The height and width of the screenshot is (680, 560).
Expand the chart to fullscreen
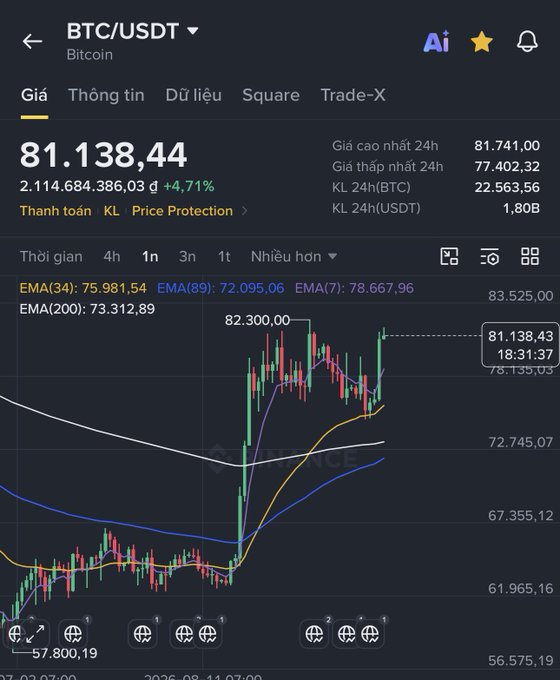pyautogui.click(x=35, y=634)
